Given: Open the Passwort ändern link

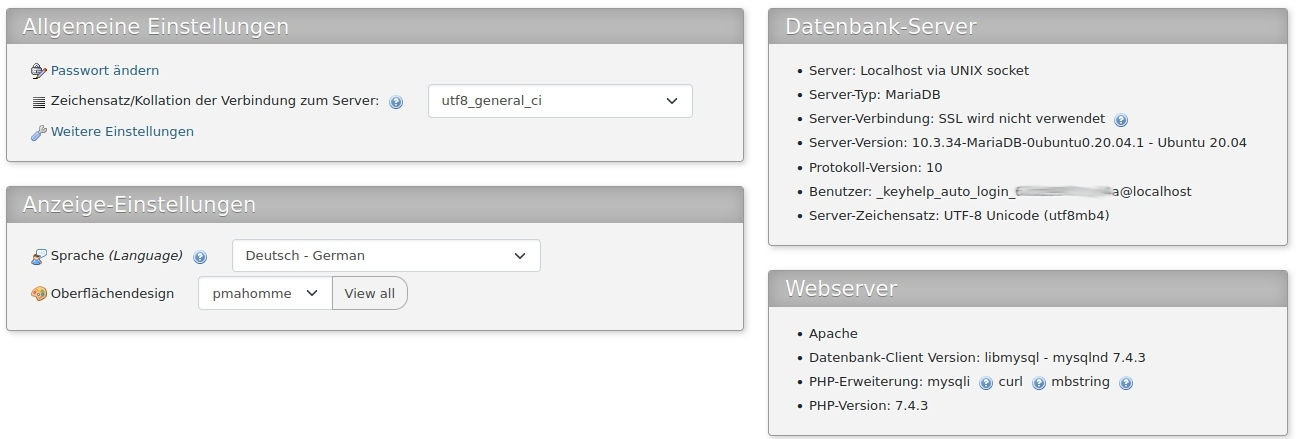Looking at the screenshot, I should tap(105, 71).
